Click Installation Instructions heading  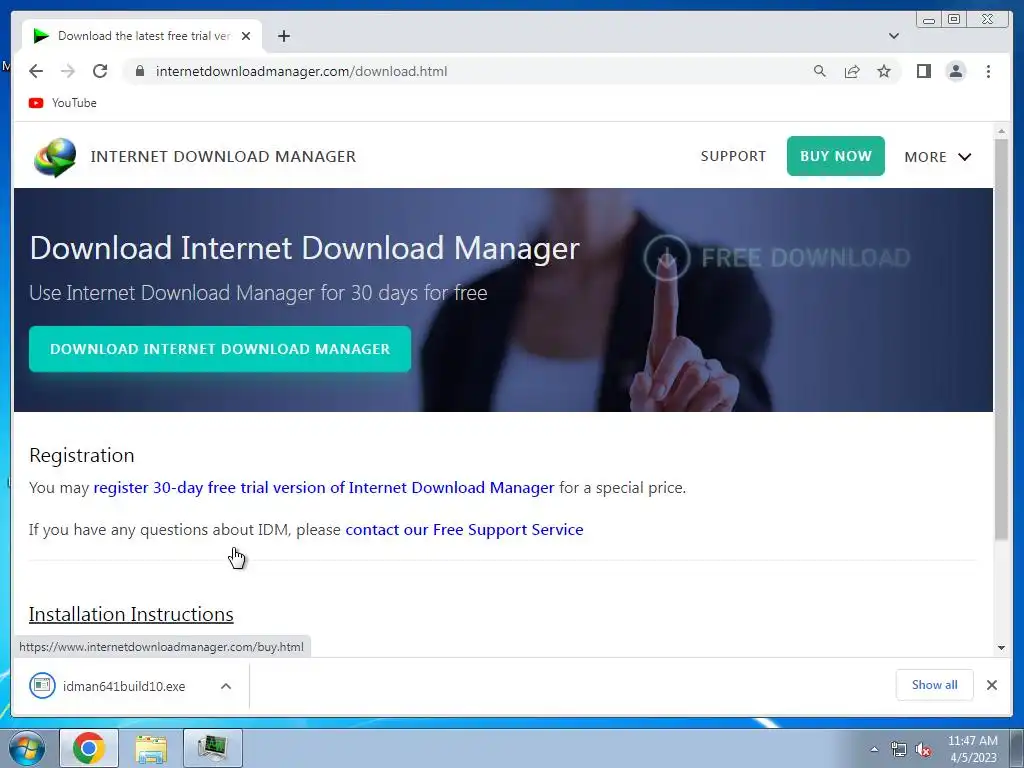131,615
